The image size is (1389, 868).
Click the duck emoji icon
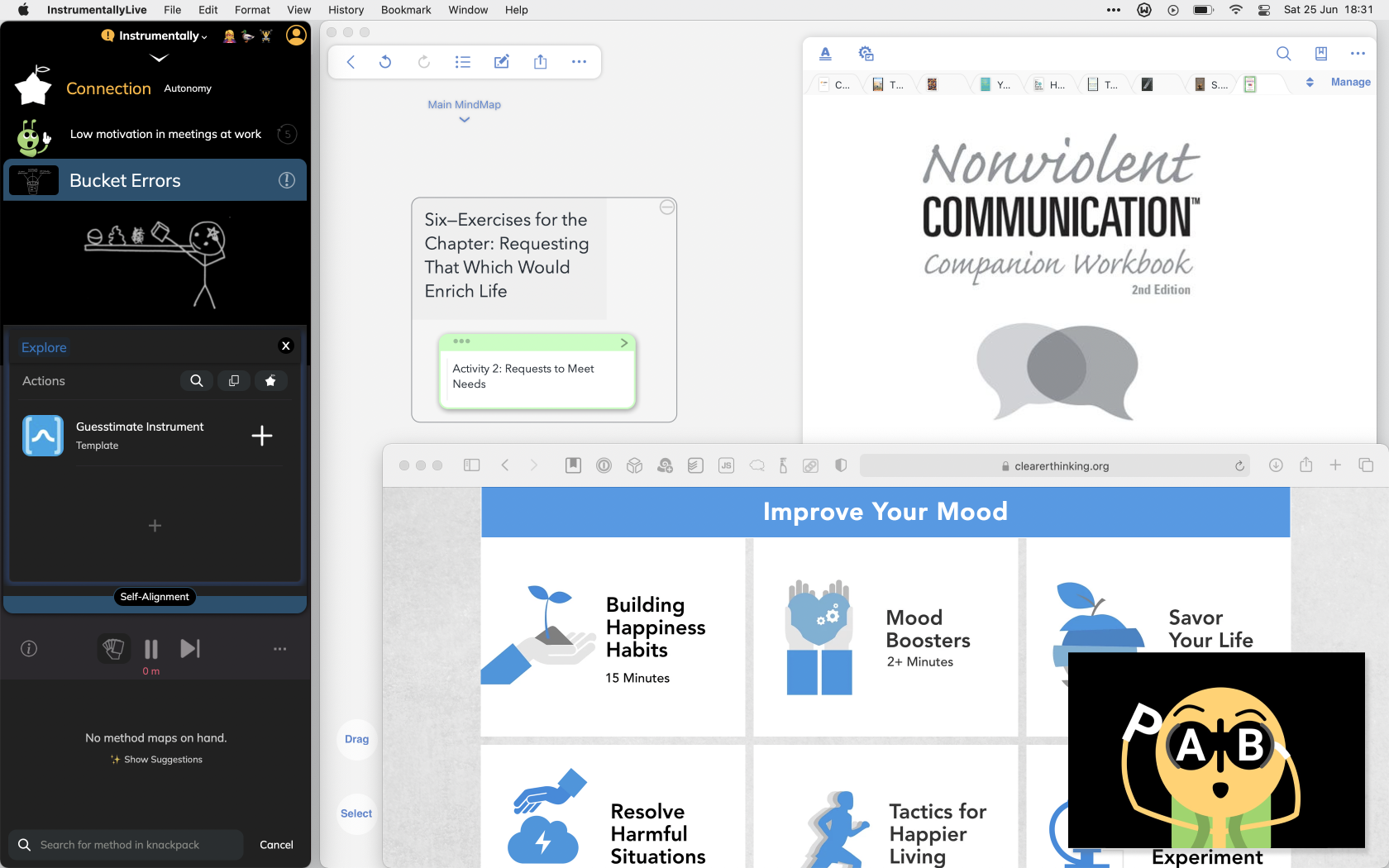pos(247,36)
